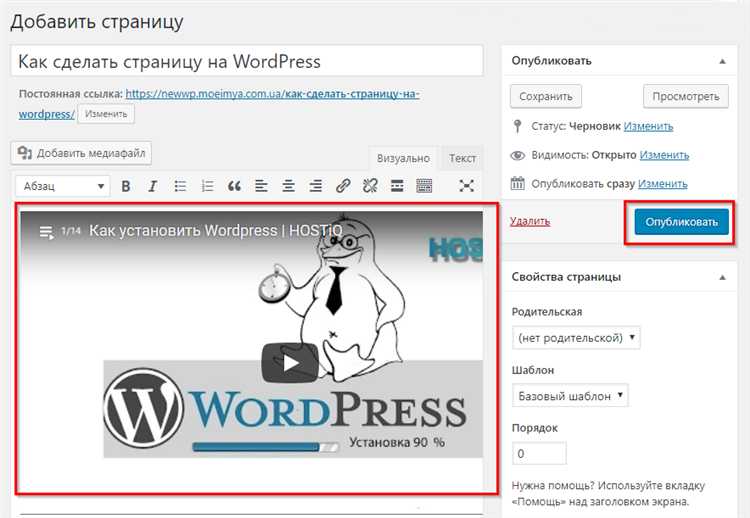Expand the Шаблон template dropdown
750x518 pixels.
click(x=570, y=396)
